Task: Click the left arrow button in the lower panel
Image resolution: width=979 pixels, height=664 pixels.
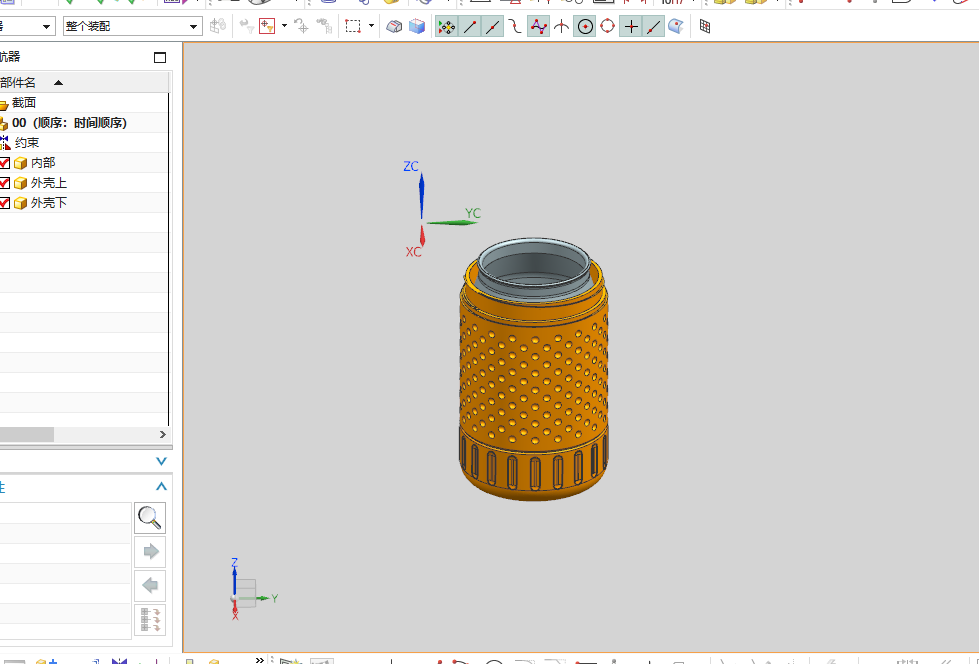Action: tap(150, 585)
